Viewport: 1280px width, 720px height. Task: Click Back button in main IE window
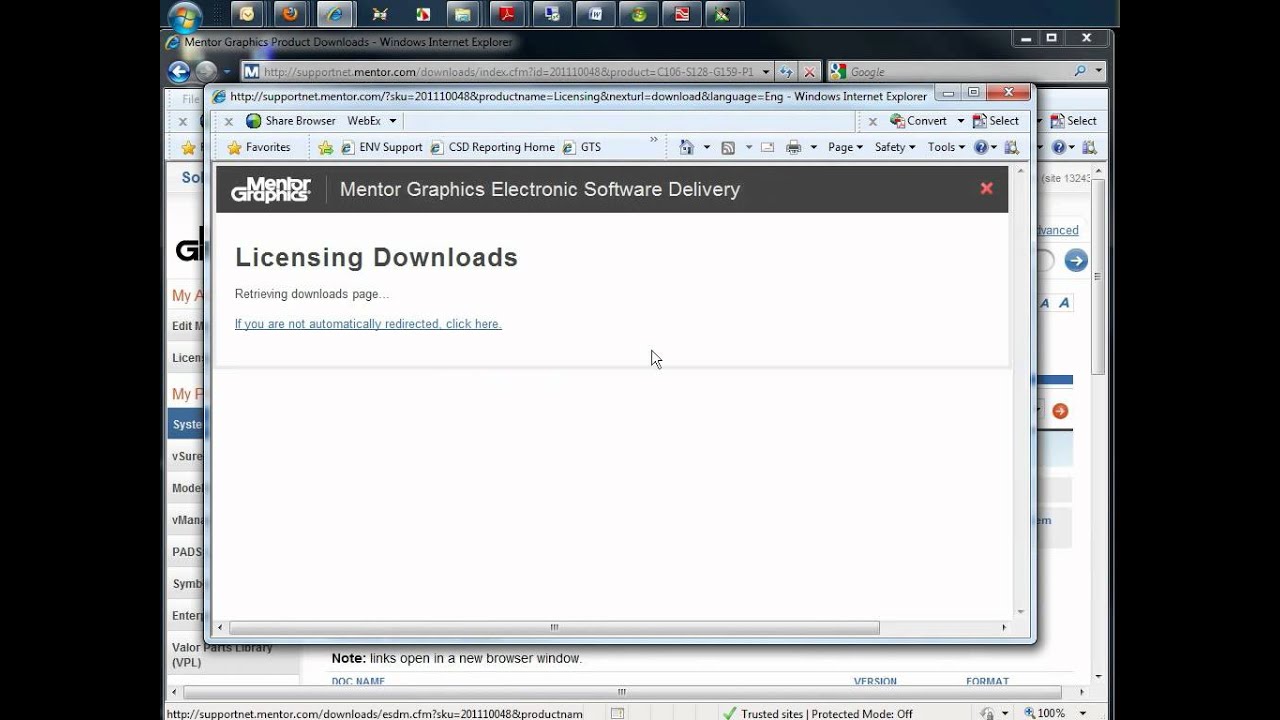tap(179, 71)
